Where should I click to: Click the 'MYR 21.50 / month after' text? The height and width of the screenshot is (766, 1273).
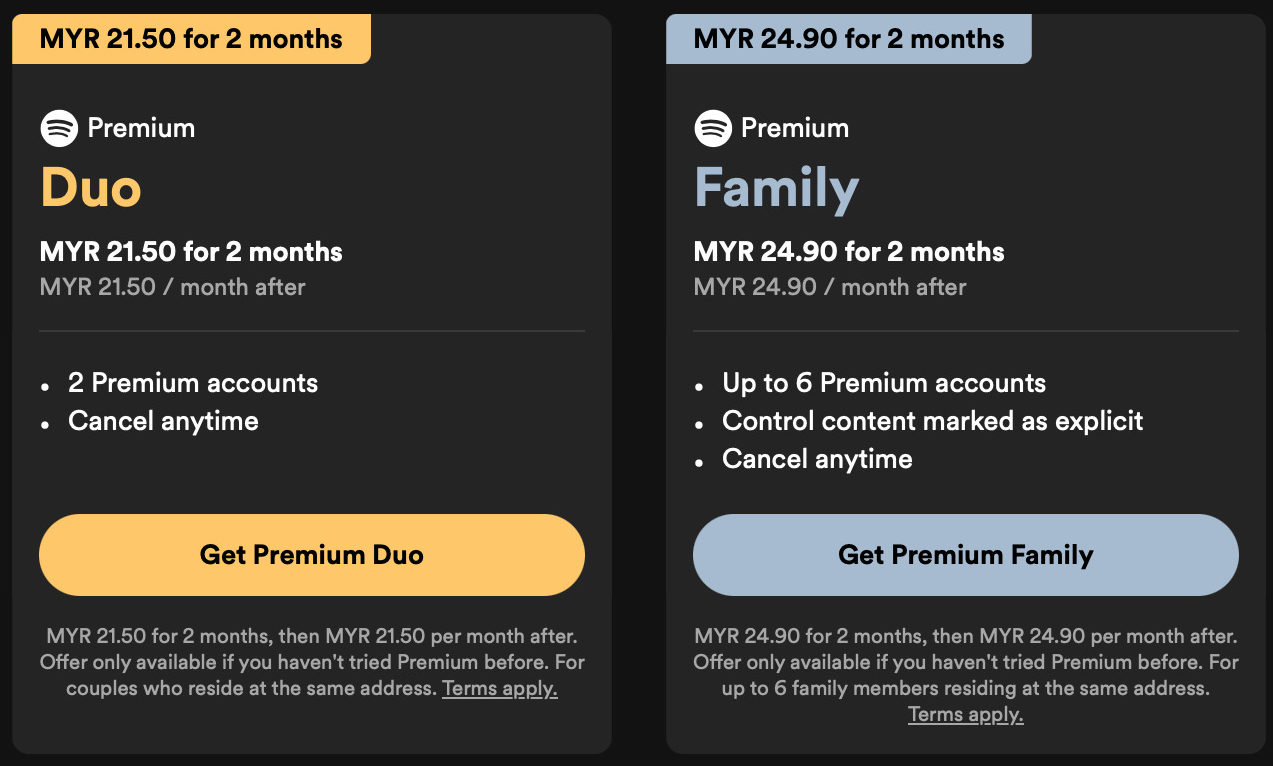pyautogui.click(x=173, y=287)
